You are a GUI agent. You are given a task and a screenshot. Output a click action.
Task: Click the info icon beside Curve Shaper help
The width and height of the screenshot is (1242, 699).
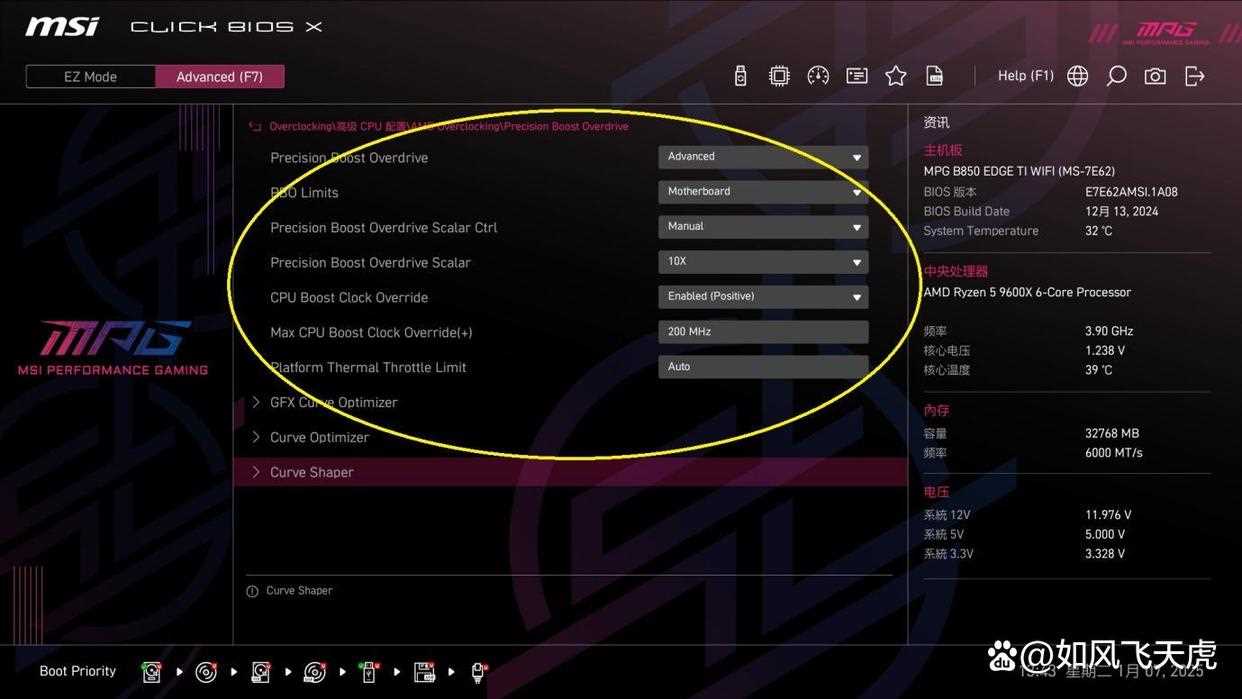(x=252, y=591)
